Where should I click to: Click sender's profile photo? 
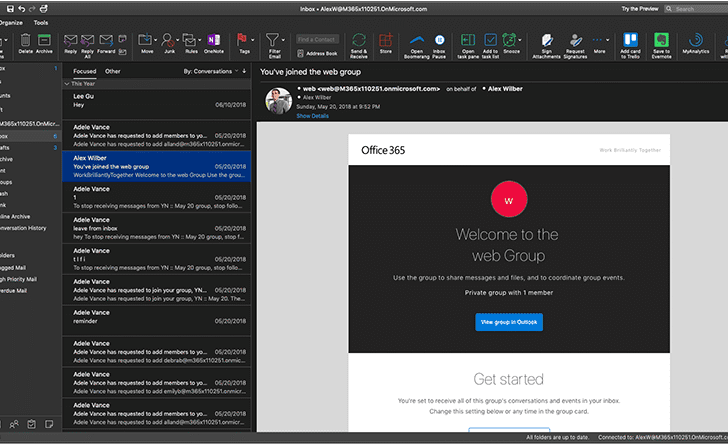(x=279, y=101)
